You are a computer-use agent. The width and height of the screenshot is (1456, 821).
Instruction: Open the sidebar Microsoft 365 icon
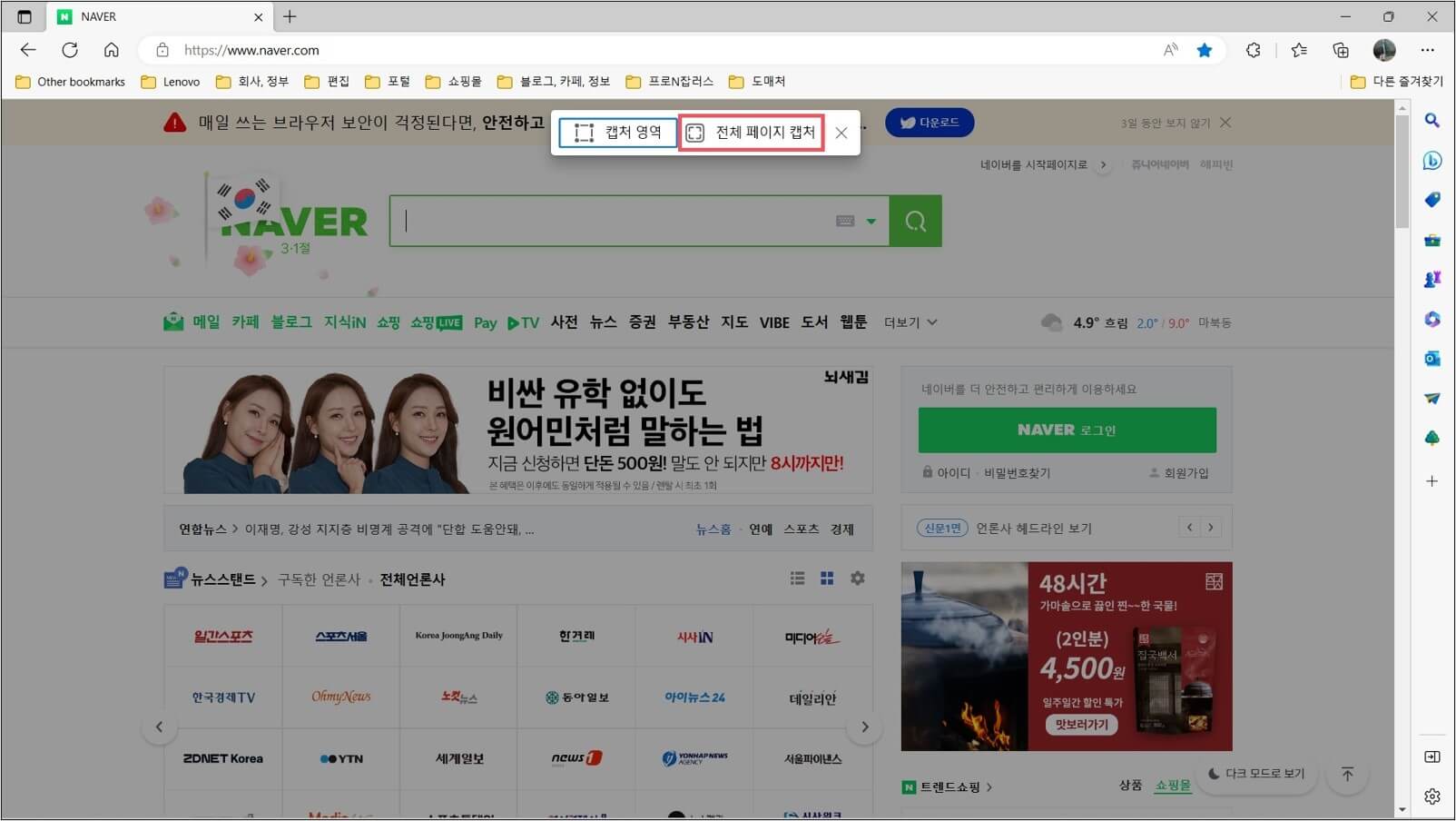click(1432, 319)
